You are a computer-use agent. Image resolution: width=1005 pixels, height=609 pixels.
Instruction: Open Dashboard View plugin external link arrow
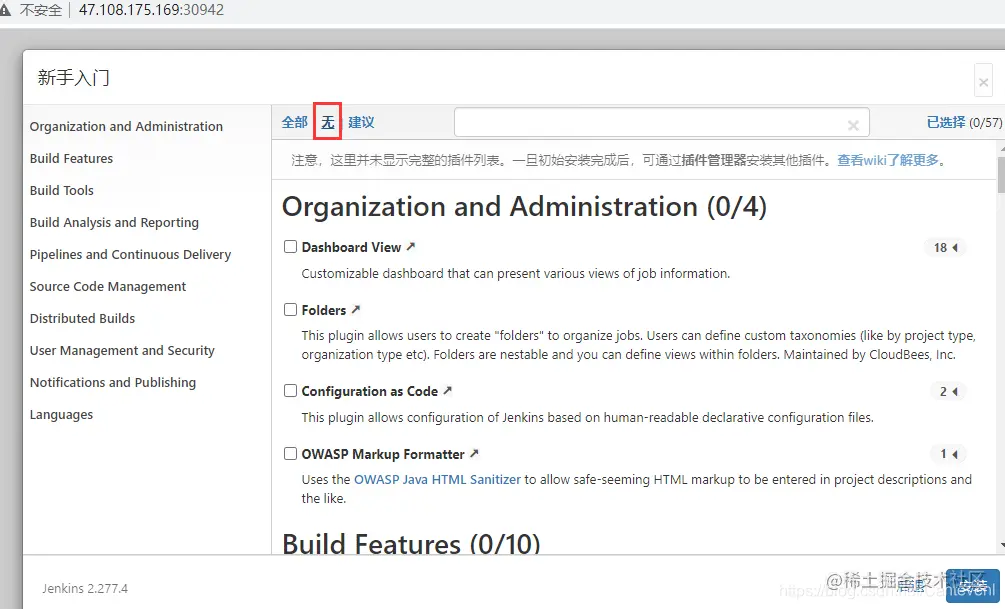click(x=411, y=246)
